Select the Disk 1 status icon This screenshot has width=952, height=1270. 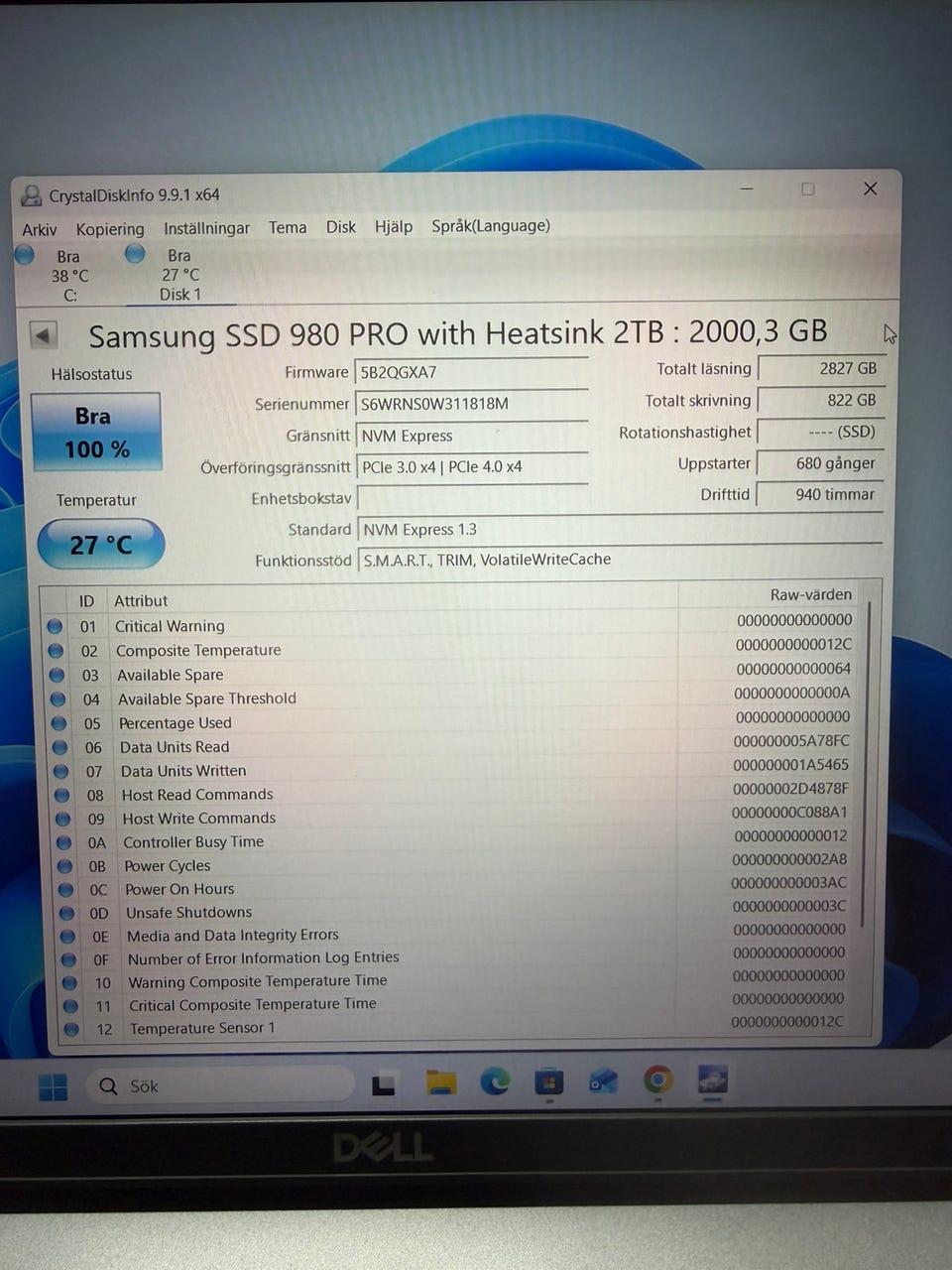click(x=135, y=254)
